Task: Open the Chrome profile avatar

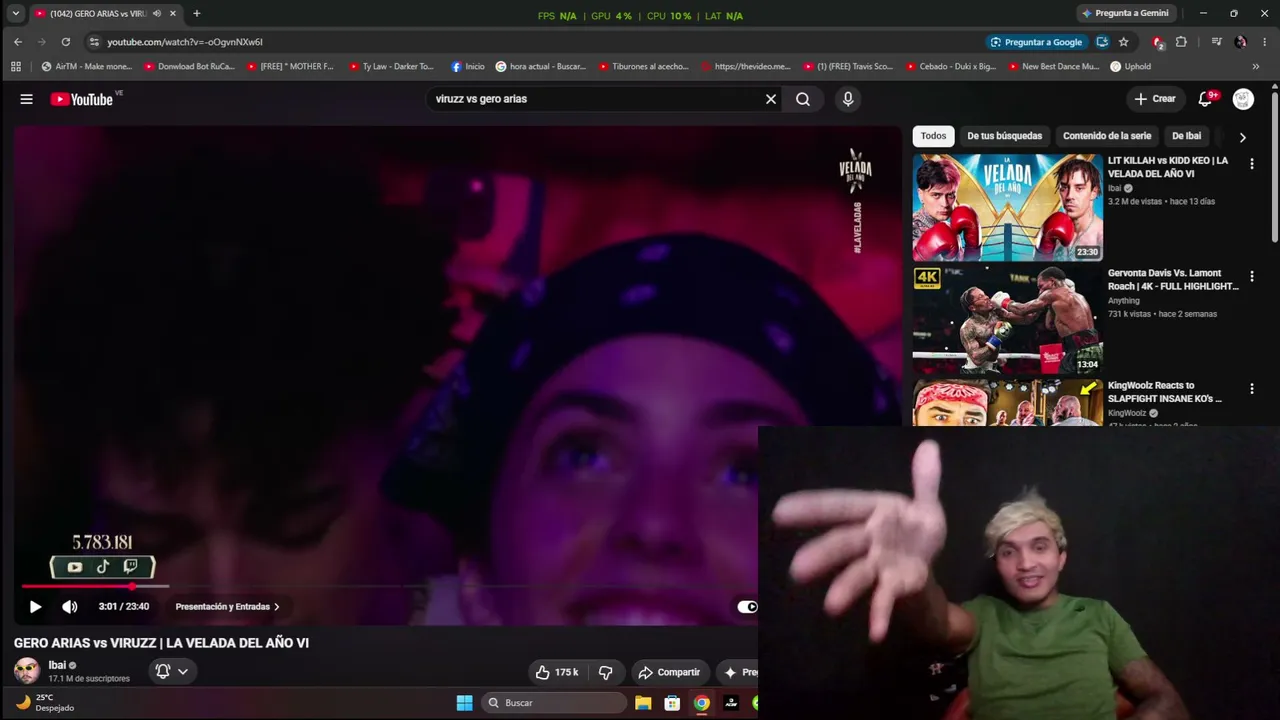Action: pyautogui.click(x=1241, y=42)
